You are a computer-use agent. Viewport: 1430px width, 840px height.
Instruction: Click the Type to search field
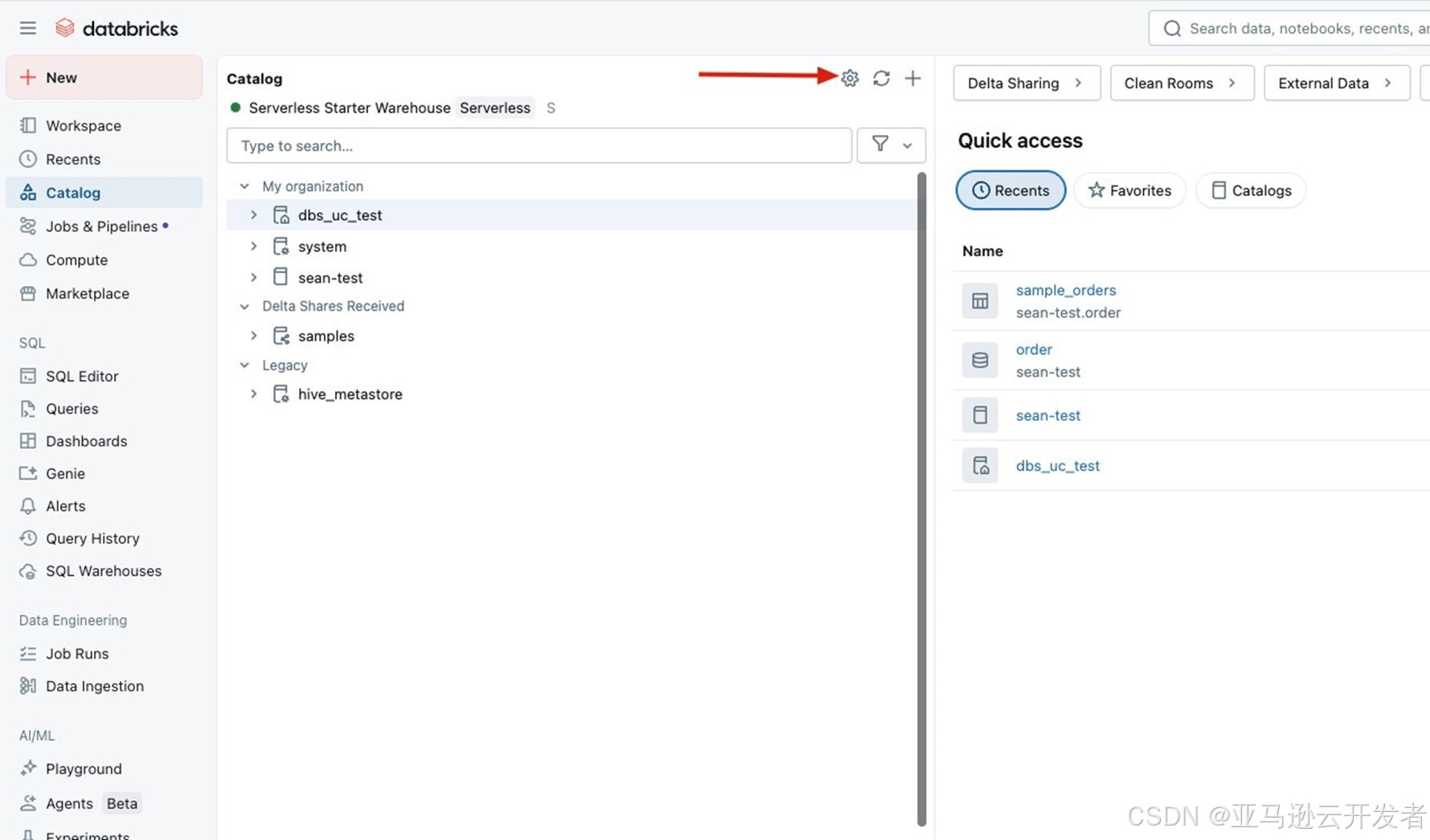pyautogui.click(x=539, y=145)
